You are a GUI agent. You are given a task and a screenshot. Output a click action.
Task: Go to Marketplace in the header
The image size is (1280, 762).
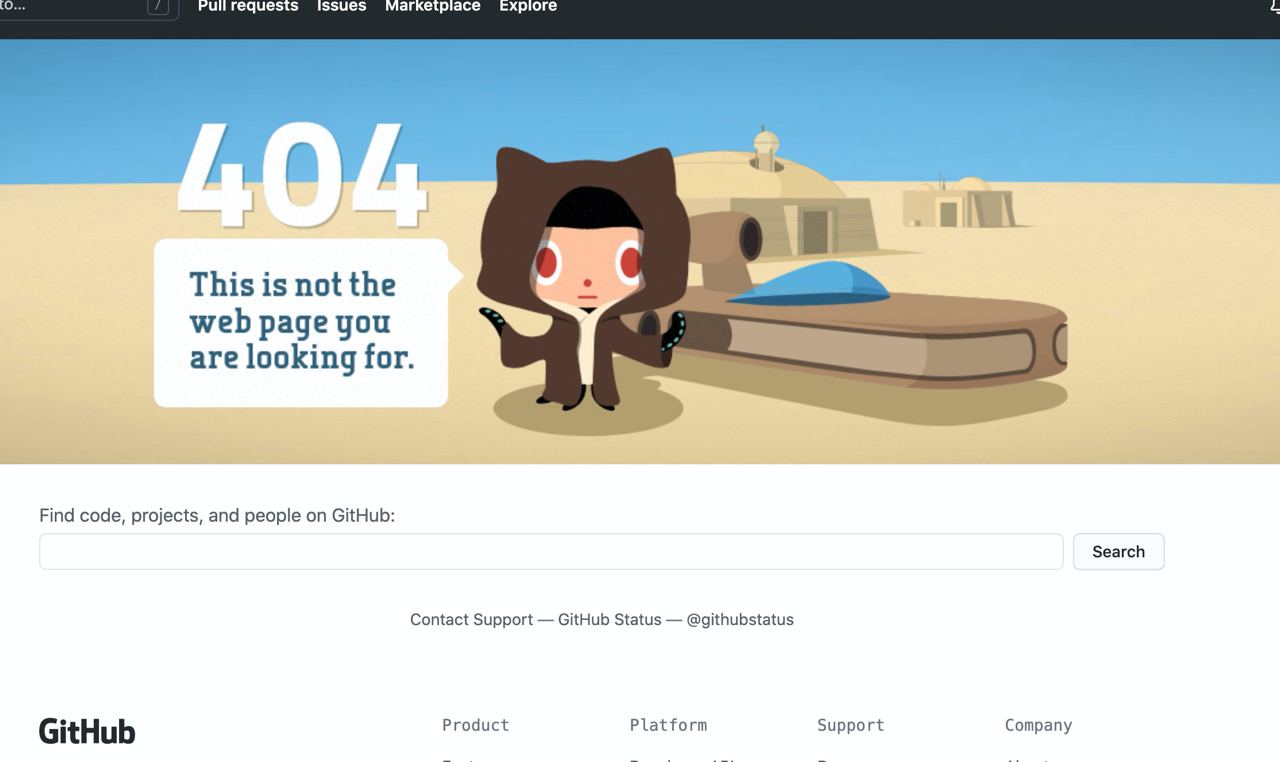(x=433, y=6)
